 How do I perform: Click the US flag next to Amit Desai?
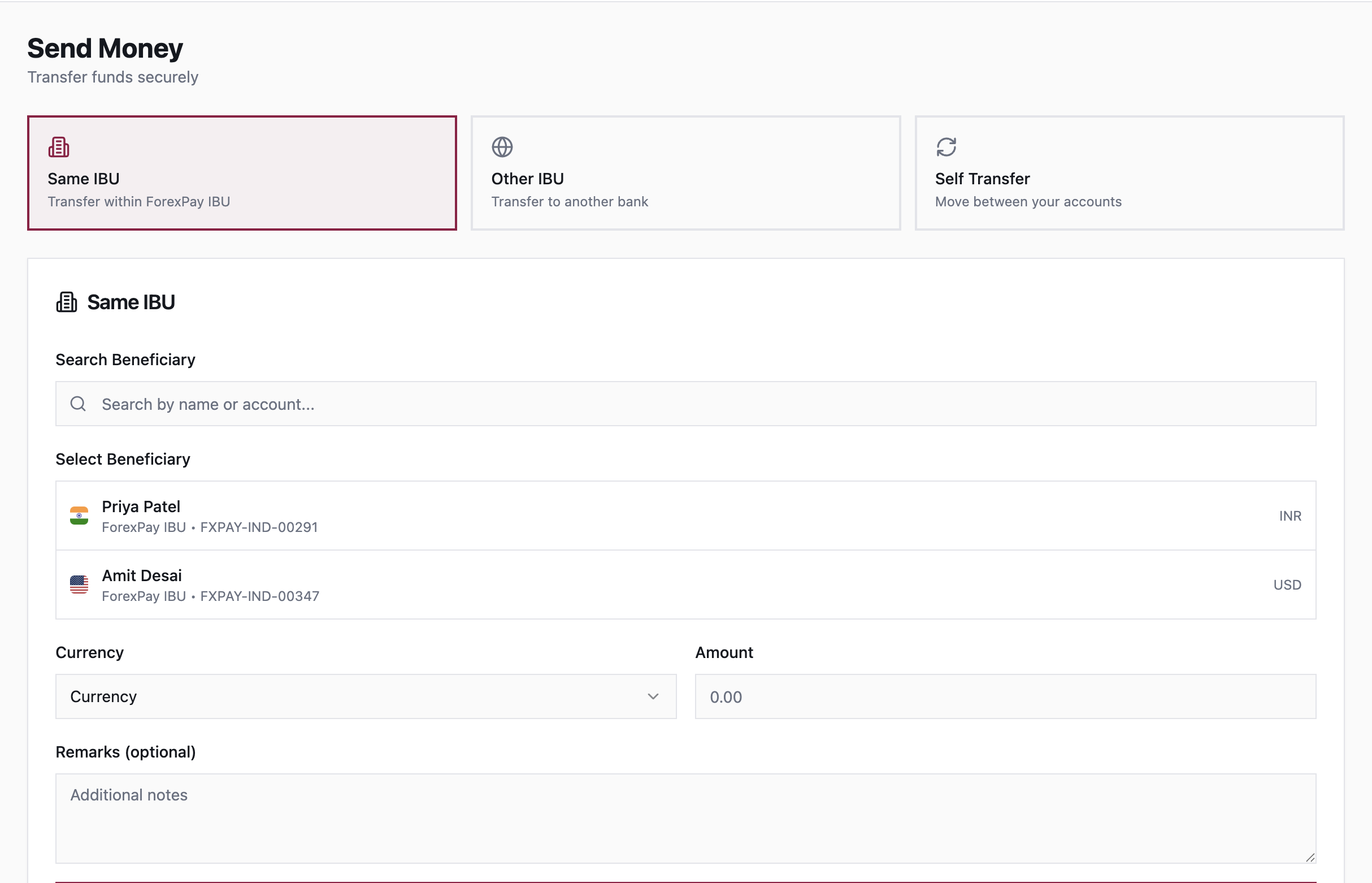(x=79, y=585)
